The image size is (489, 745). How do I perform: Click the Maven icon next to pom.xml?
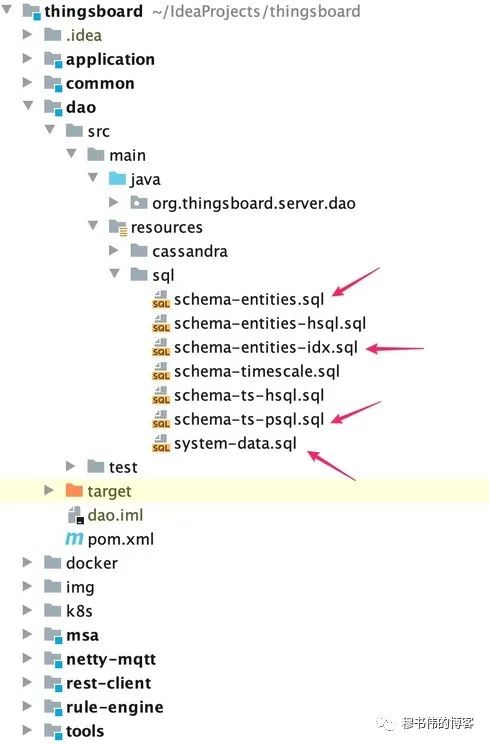tap(74, 539)
